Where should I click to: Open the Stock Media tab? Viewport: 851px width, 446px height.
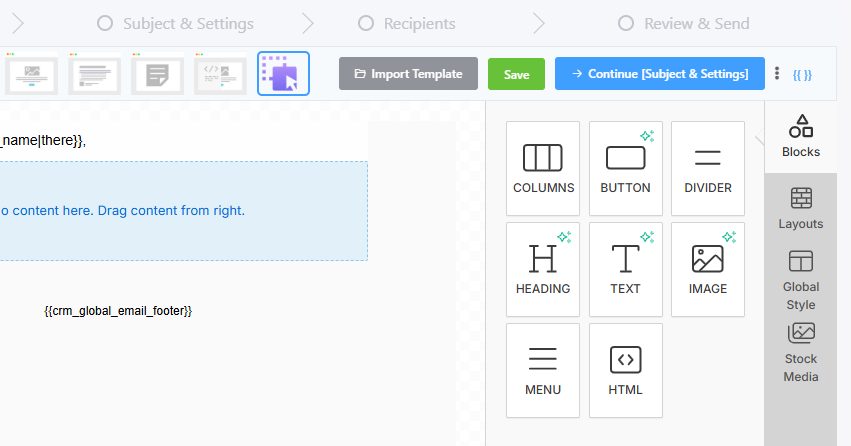pyautogui.click(x=800, y=352)
